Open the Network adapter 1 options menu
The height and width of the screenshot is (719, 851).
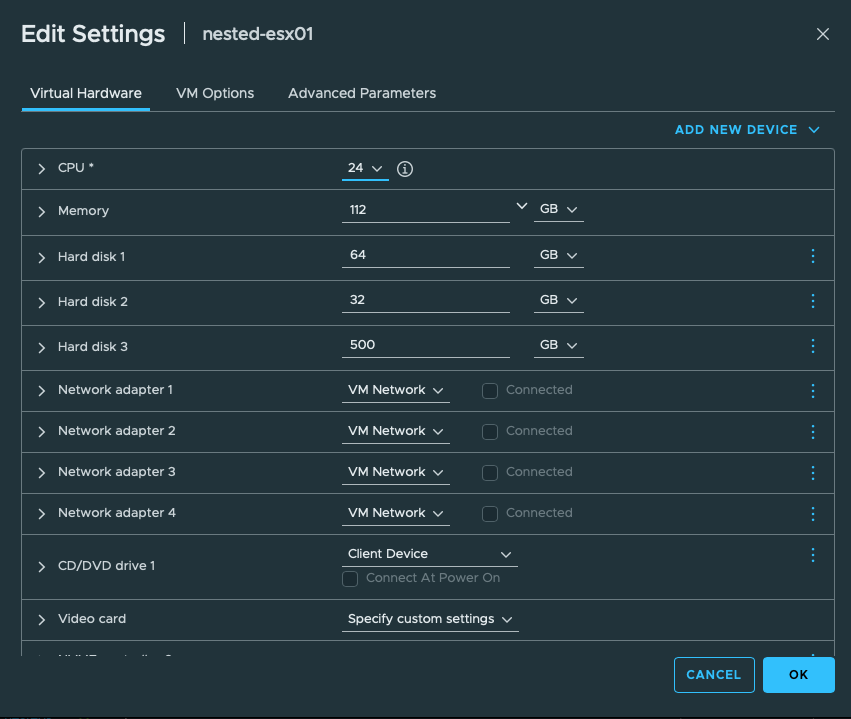point(812,391)
